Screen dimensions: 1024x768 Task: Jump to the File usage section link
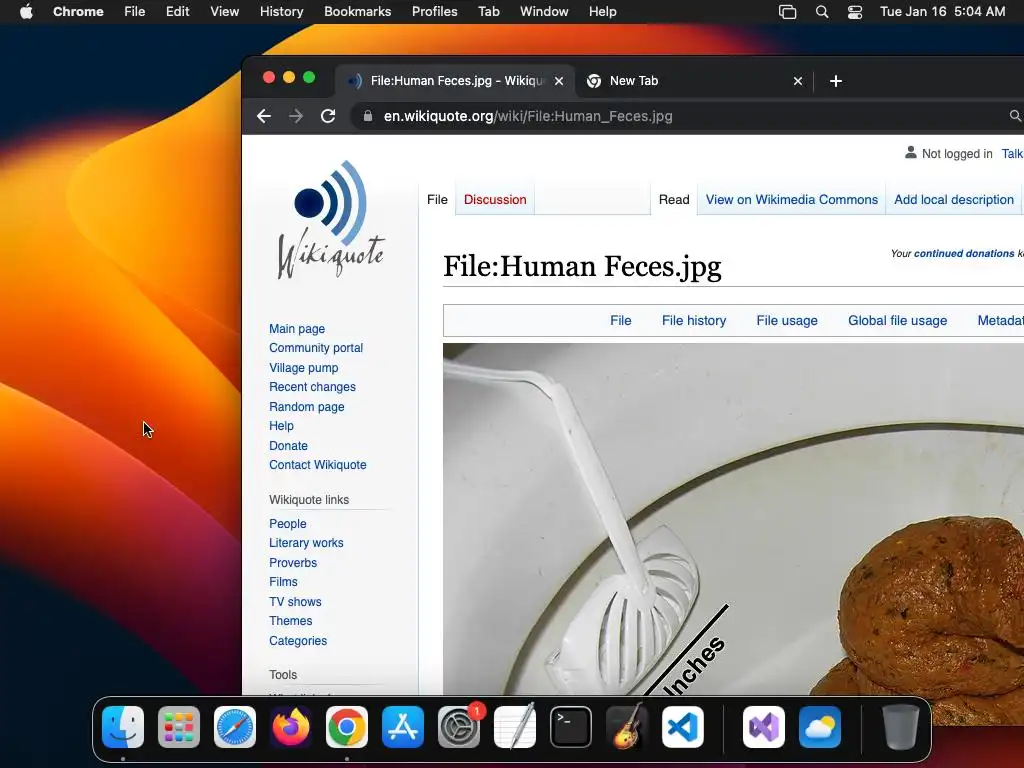787,321
